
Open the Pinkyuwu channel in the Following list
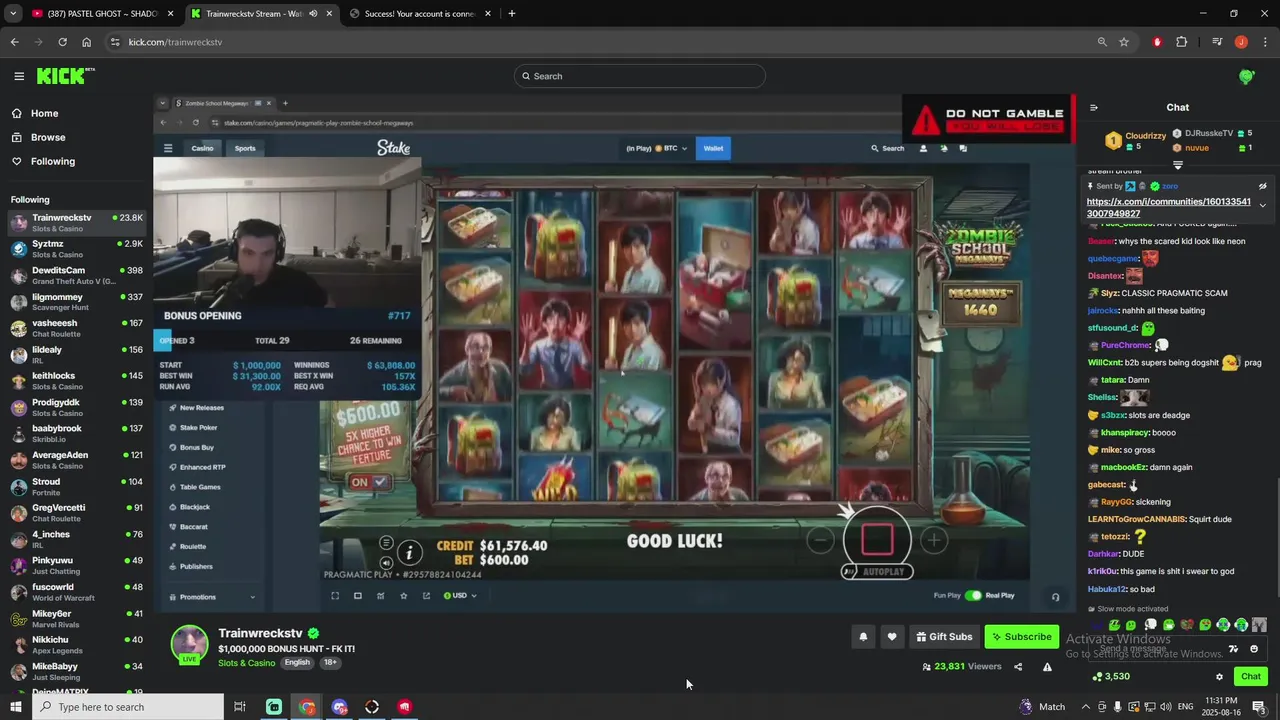77,566
